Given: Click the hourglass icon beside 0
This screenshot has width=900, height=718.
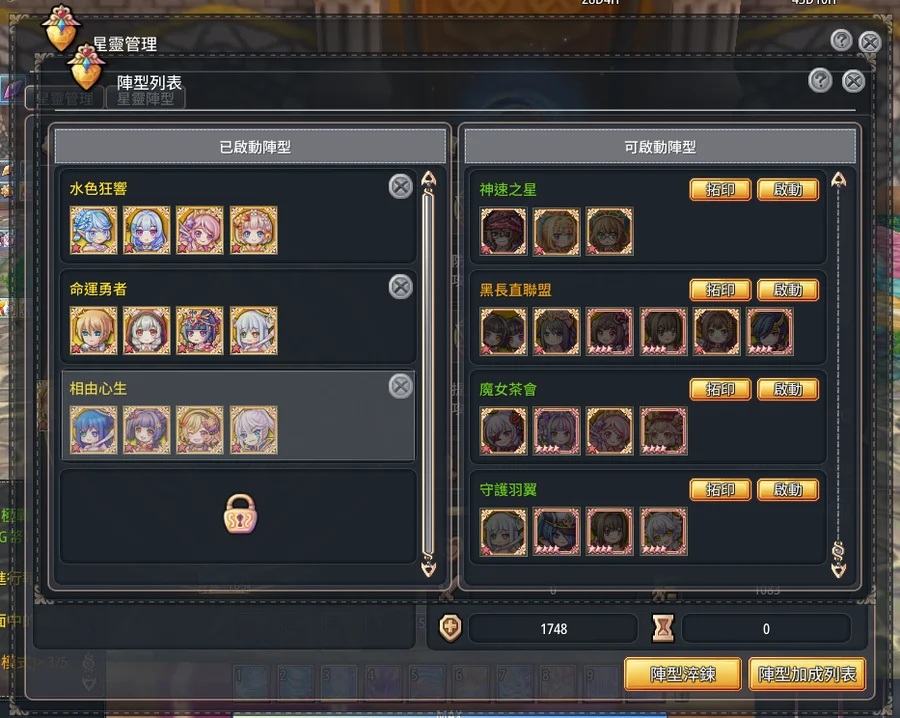Looking at the screenshot, I should pyautogui.click(x=663, y=628).
